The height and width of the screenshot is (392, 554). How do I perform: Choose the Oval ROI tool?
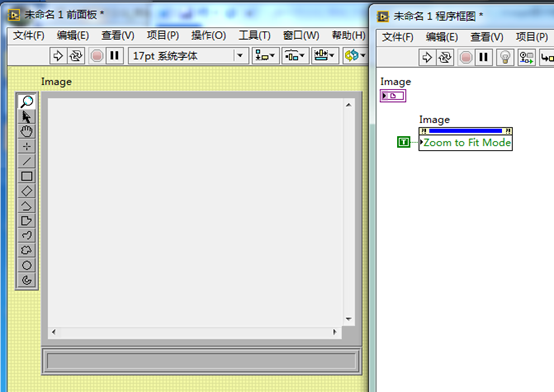pos(26,265)
